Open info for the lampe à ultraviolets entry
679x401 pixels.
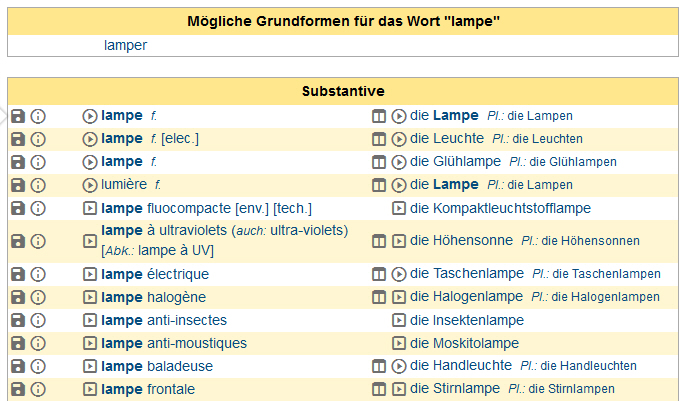coord(38,241)
